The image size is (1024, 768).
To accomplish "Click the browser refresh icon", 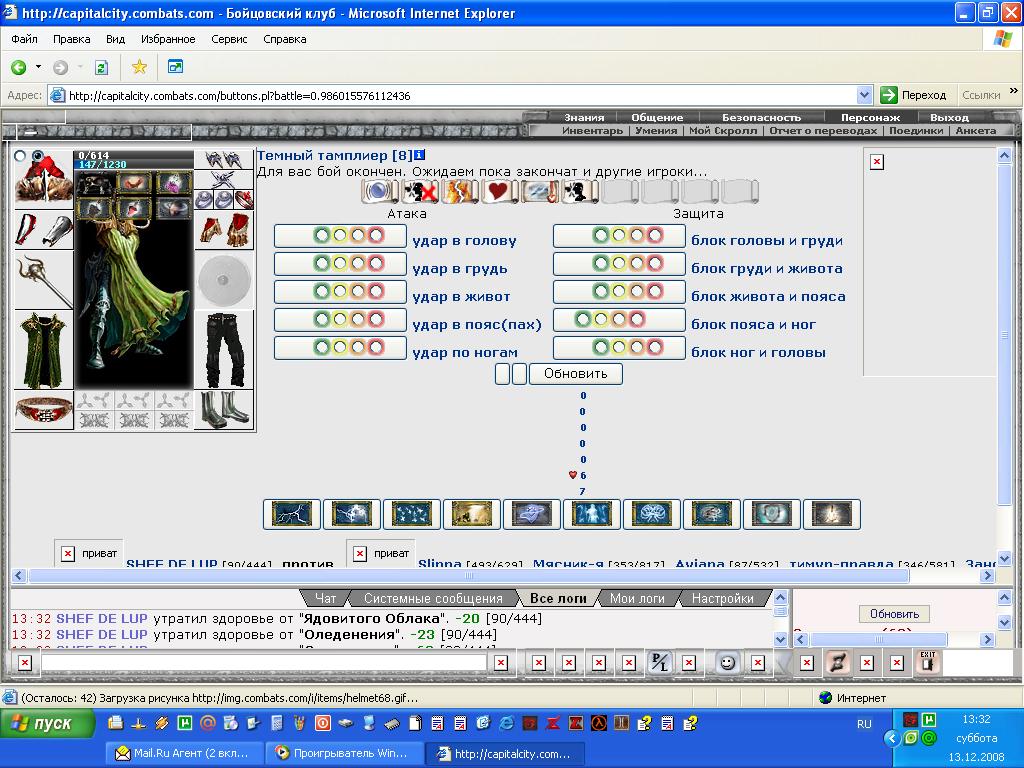I will tap(101, 67).
